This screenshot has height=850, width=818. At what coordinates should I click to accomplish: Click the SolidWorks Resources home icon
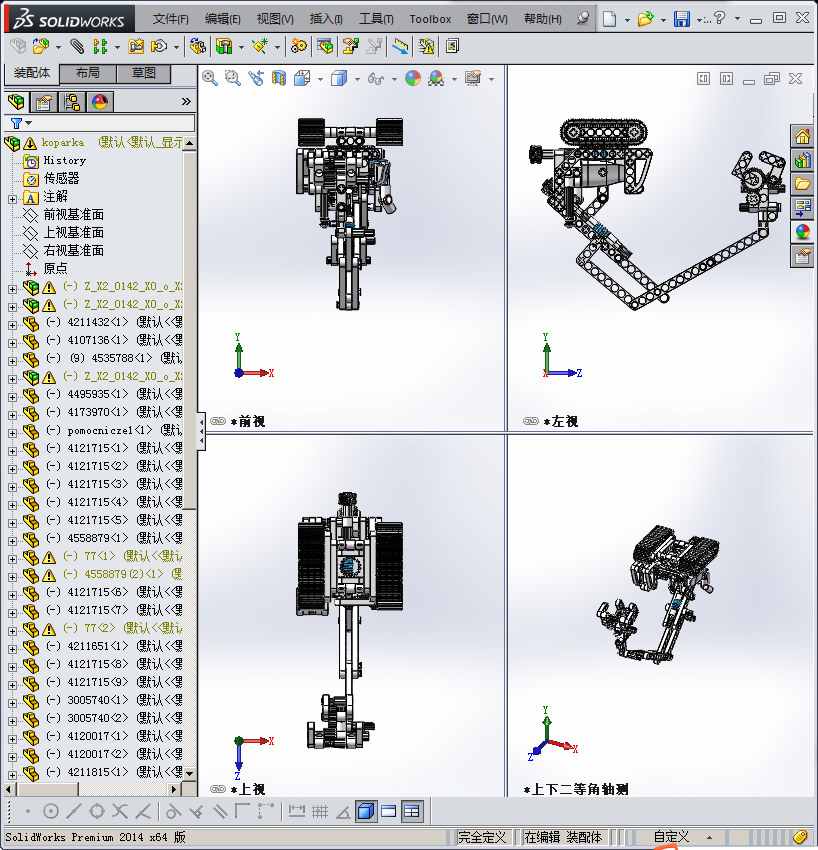[802, 137]
